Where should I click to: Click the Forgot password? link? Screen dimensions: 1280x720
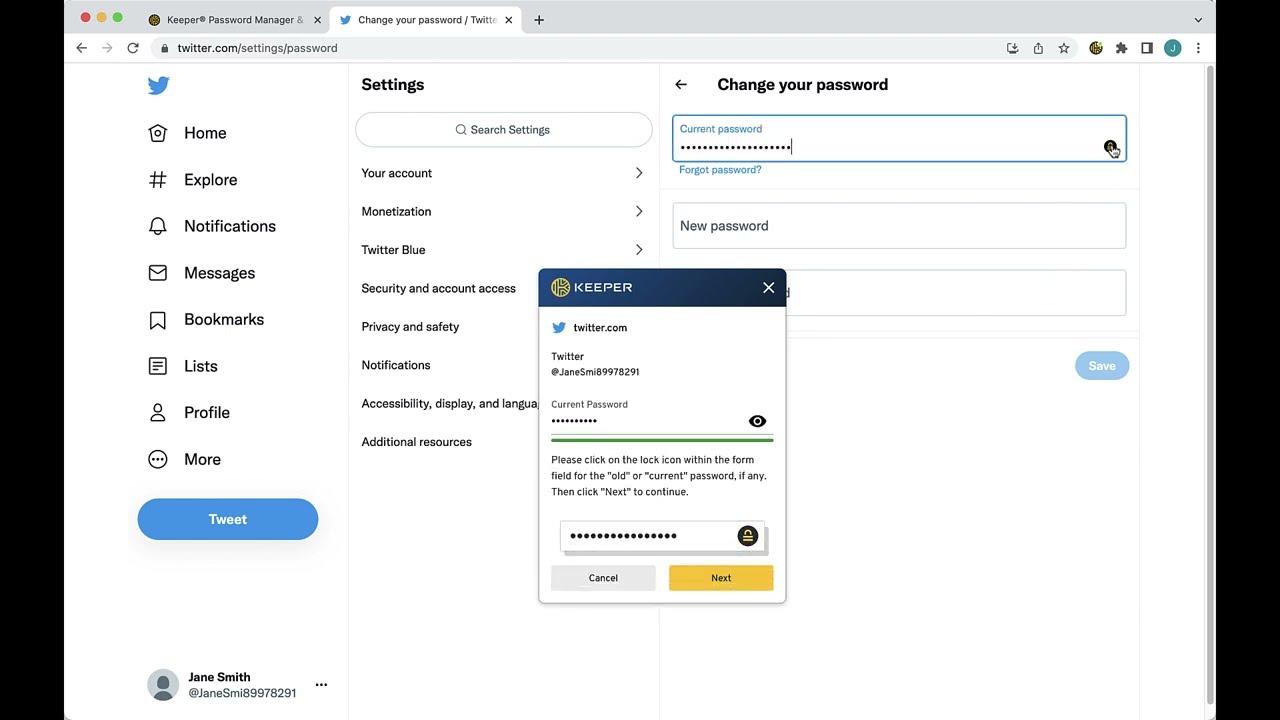(x=720, y=170)
